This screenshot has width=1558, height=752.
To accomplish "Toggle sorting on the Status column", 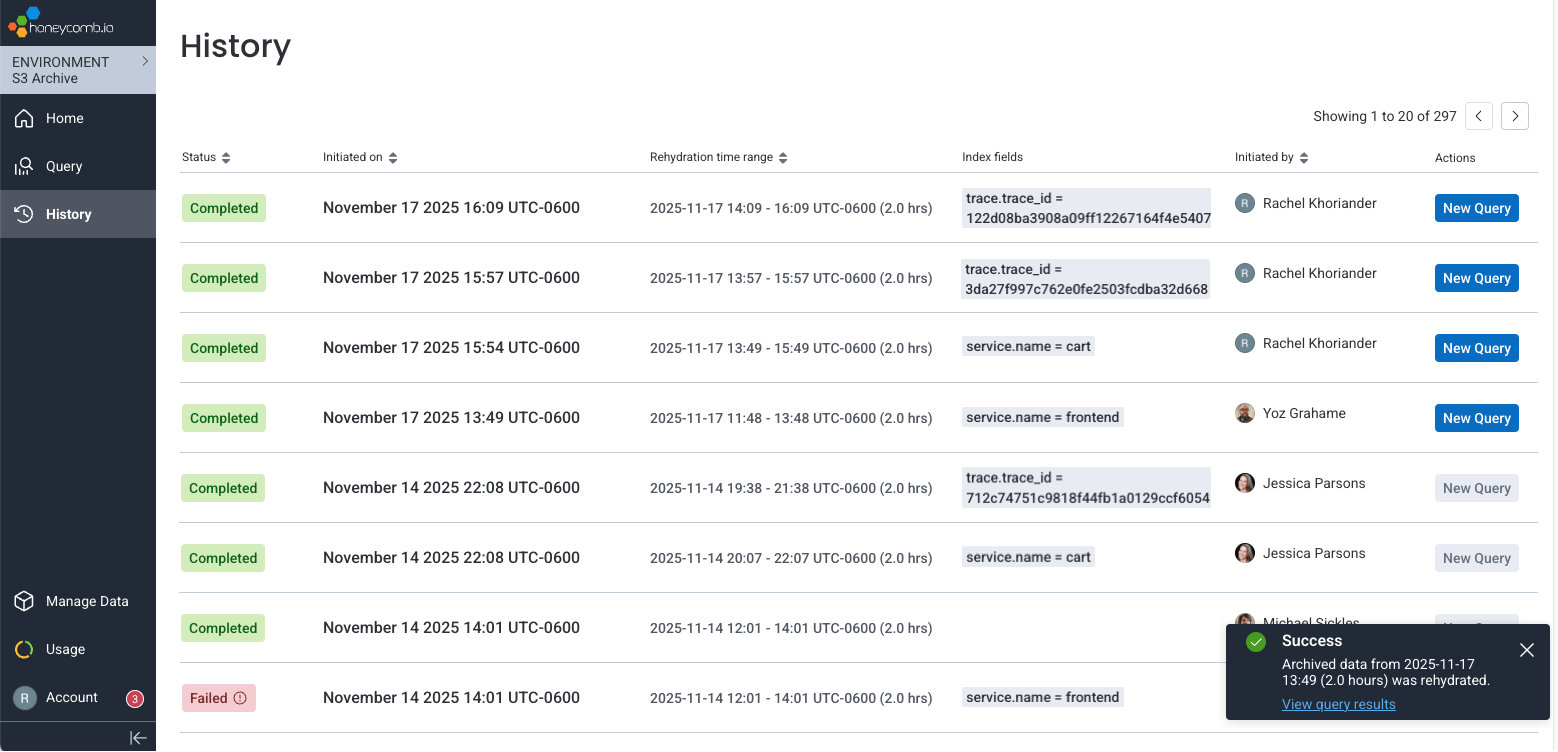I will coord(228,157).
